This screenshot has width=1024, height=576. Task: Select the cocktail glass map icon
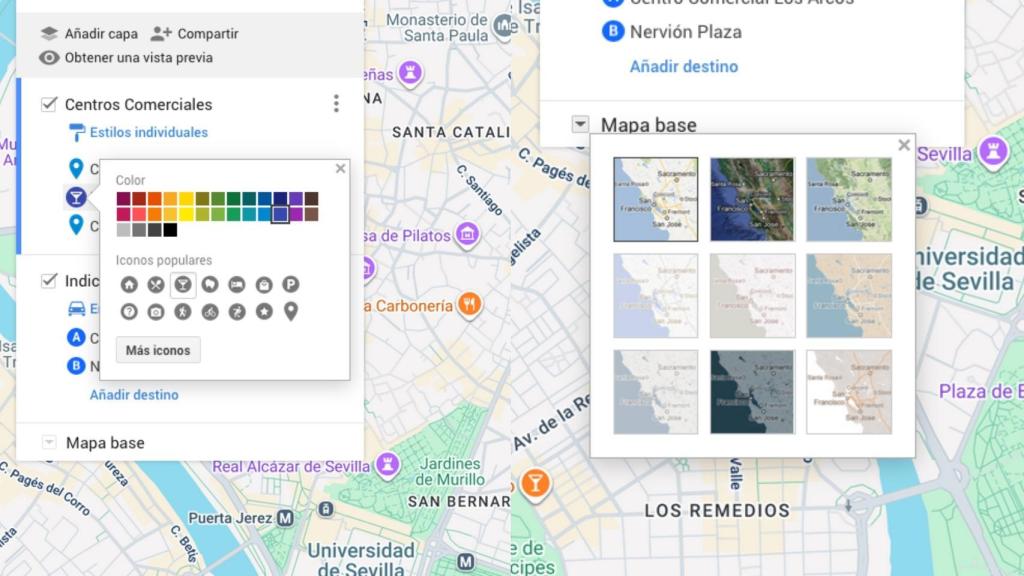[x=183, y=285]
